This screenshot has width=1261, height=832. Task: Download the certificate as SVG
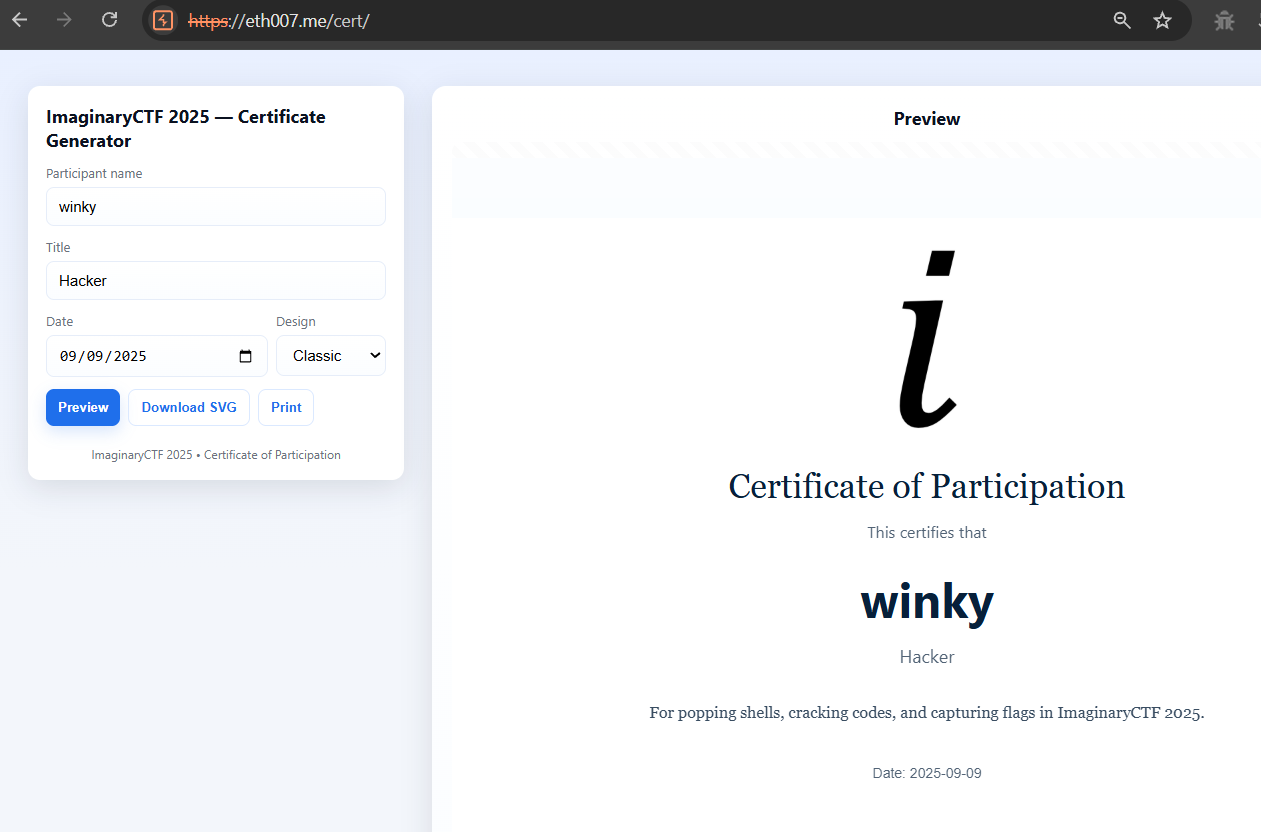(189, 408)
